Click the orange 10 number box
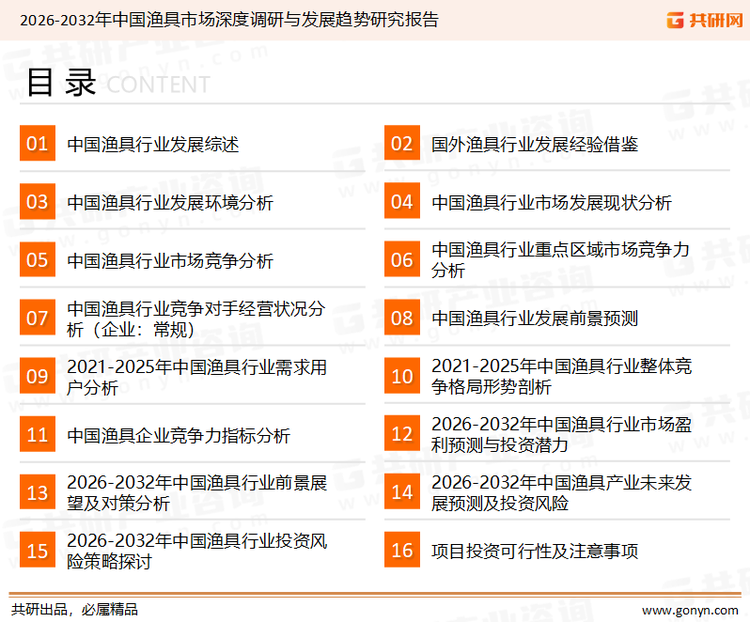 click(402, 376)
